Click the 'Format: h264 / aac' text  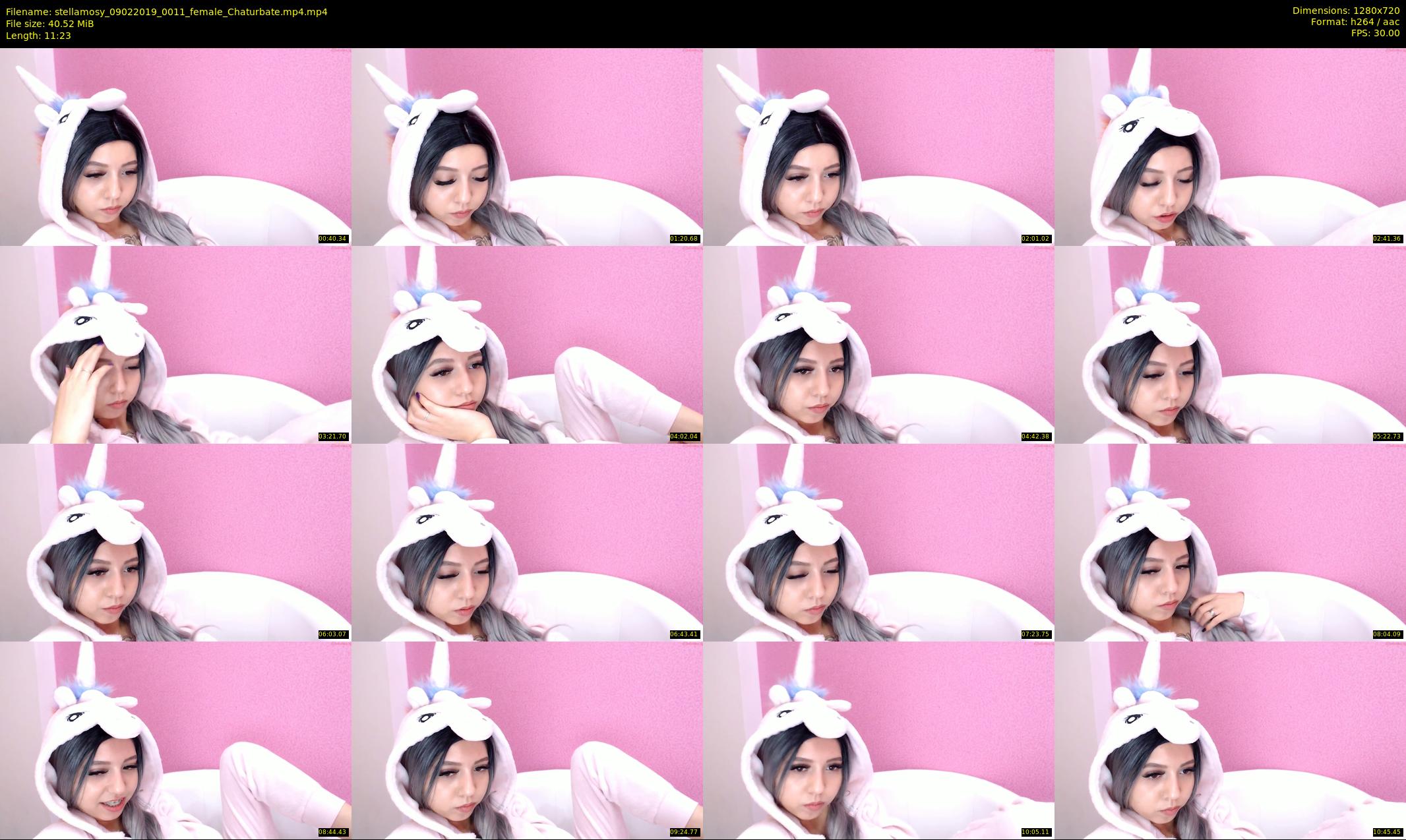(1355, 22)
